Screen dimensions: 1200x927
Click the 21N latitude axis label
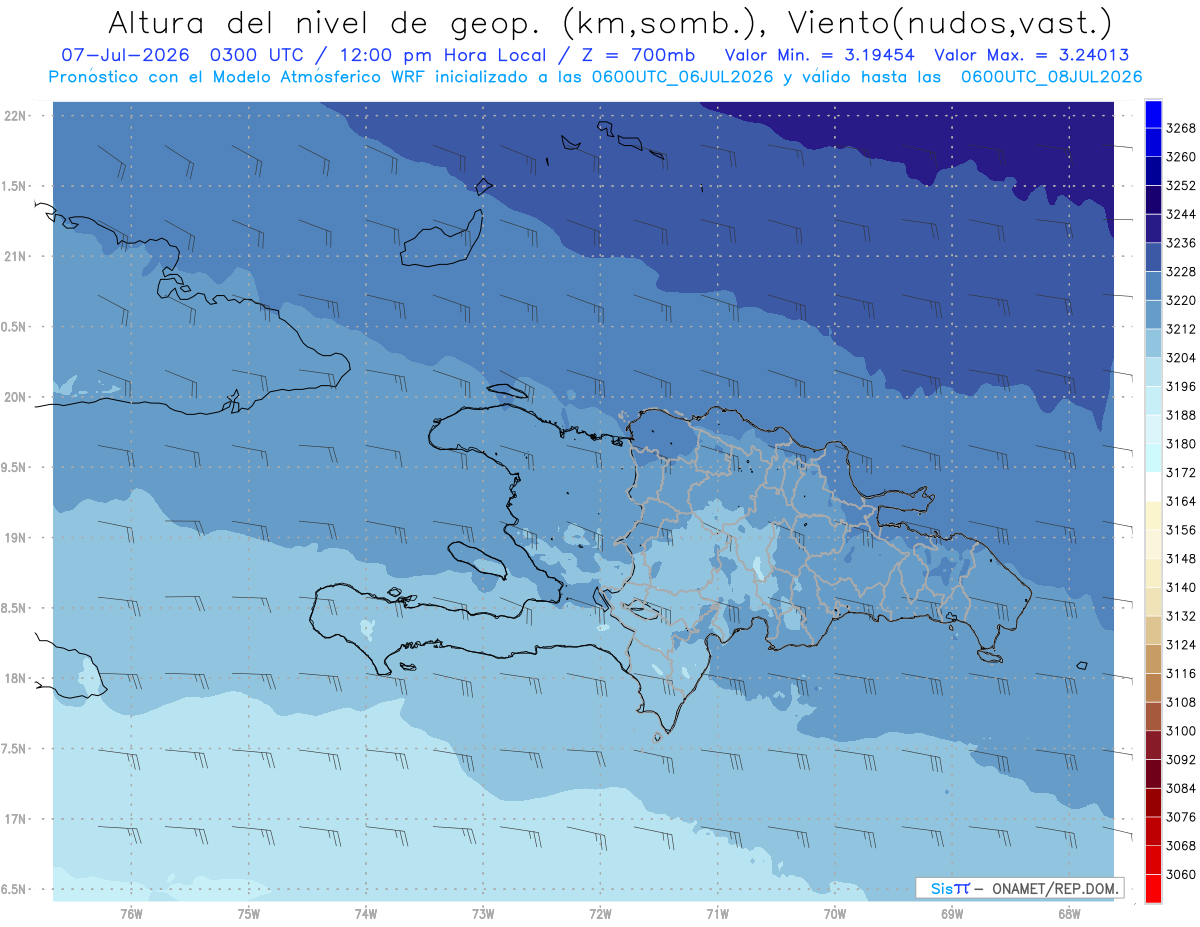[x=16, y=256]
